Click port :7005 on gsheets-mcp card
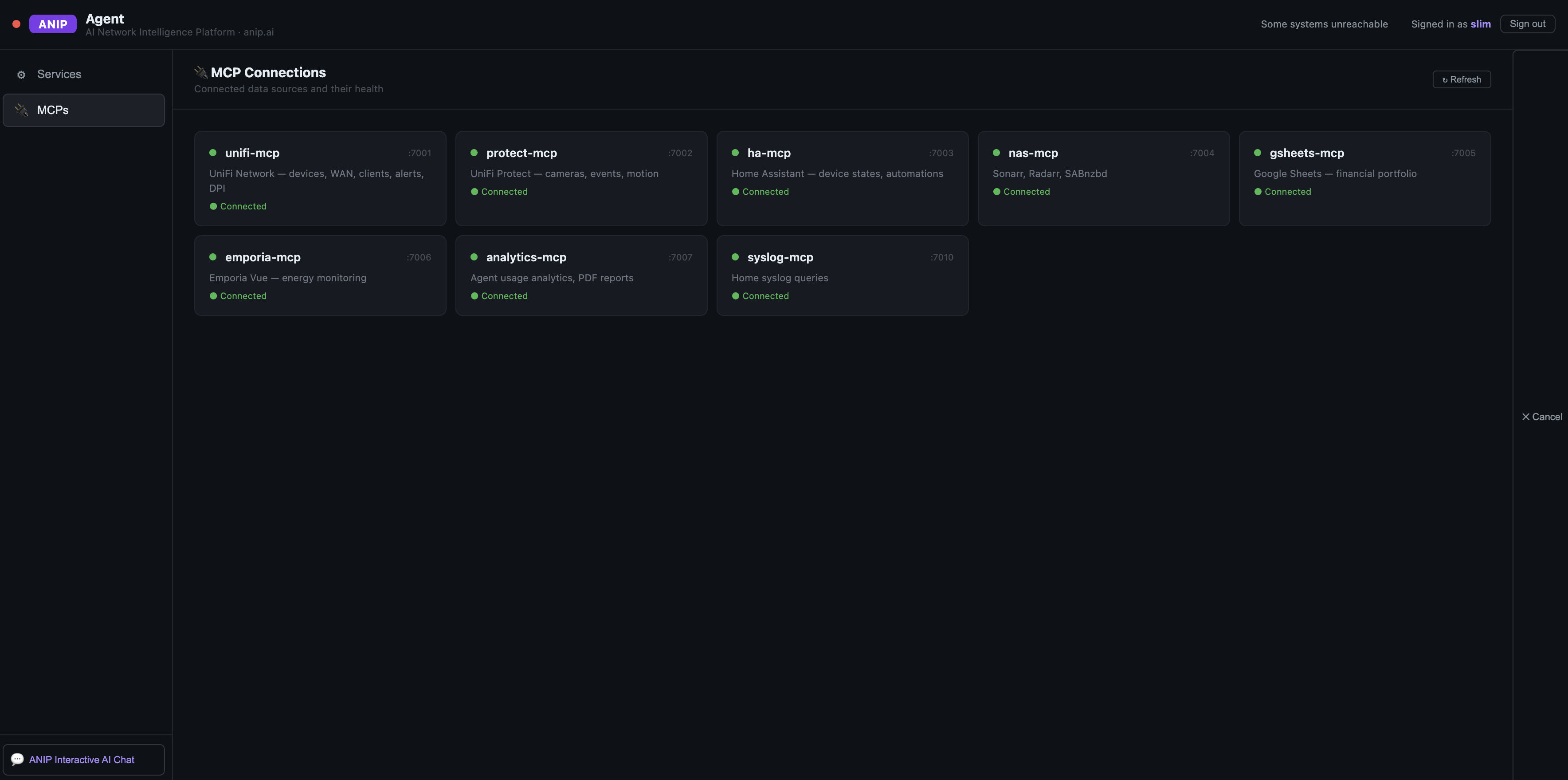The image size is (1568, 780). pos(1463,153)
